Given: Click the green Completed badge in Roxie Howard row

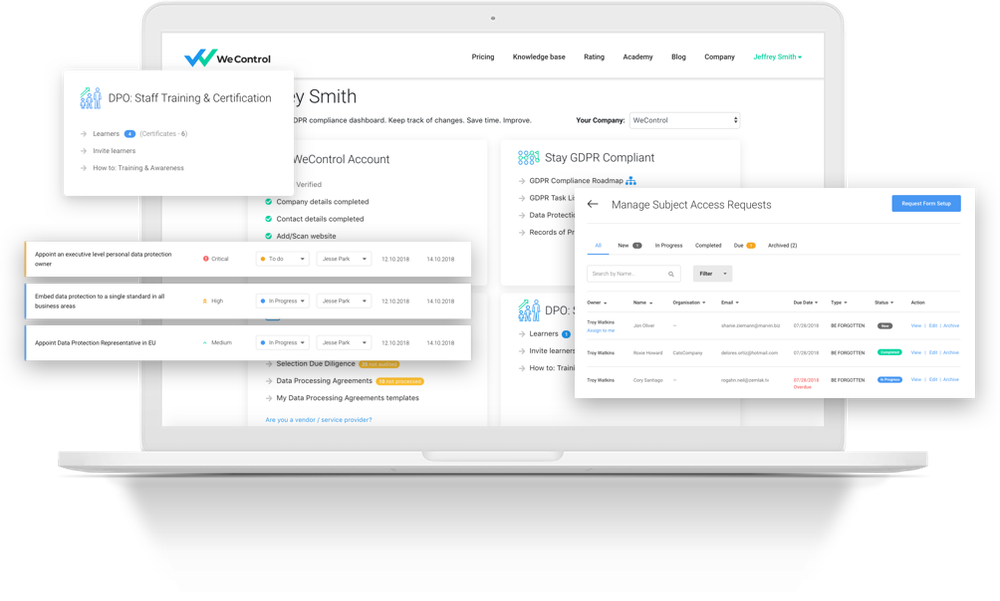Looking at the screenshot, I should pos(890,352).
